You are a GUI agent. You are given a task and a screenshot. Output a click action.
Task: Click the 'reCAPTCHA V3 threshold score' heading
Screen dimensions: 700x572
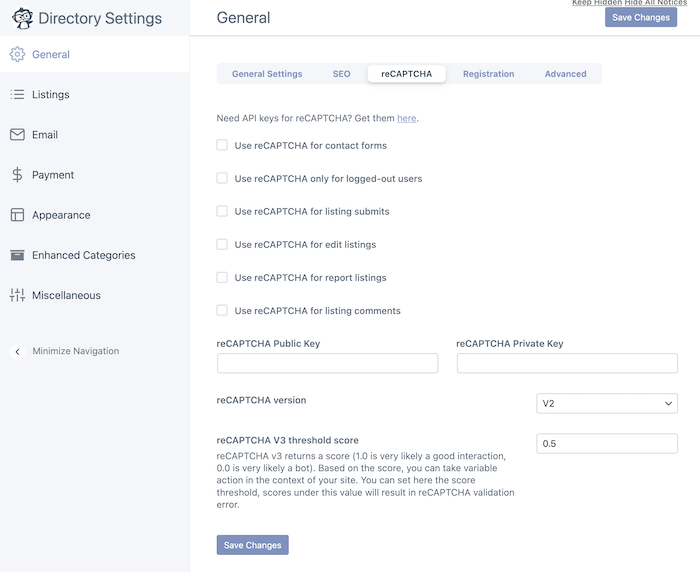(288, 440)
